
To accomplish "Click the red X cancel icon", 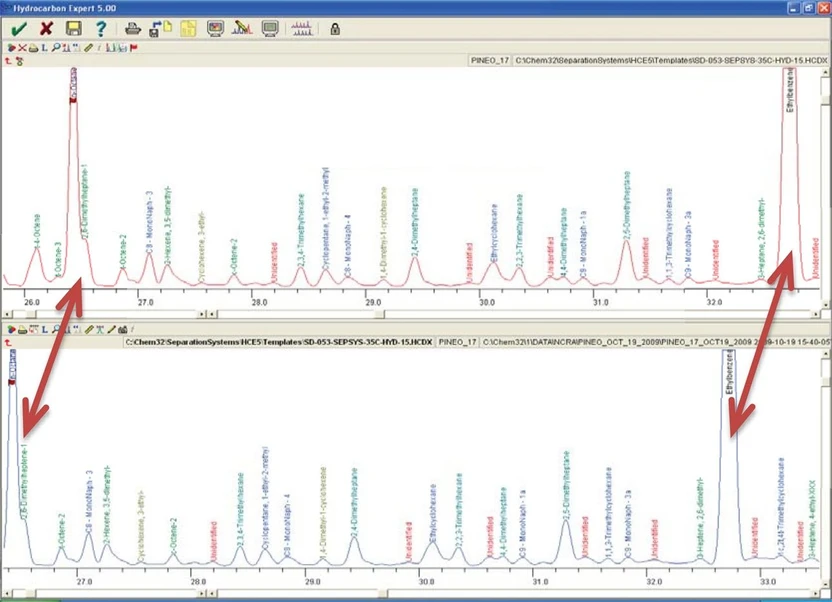I will (46, 28).
